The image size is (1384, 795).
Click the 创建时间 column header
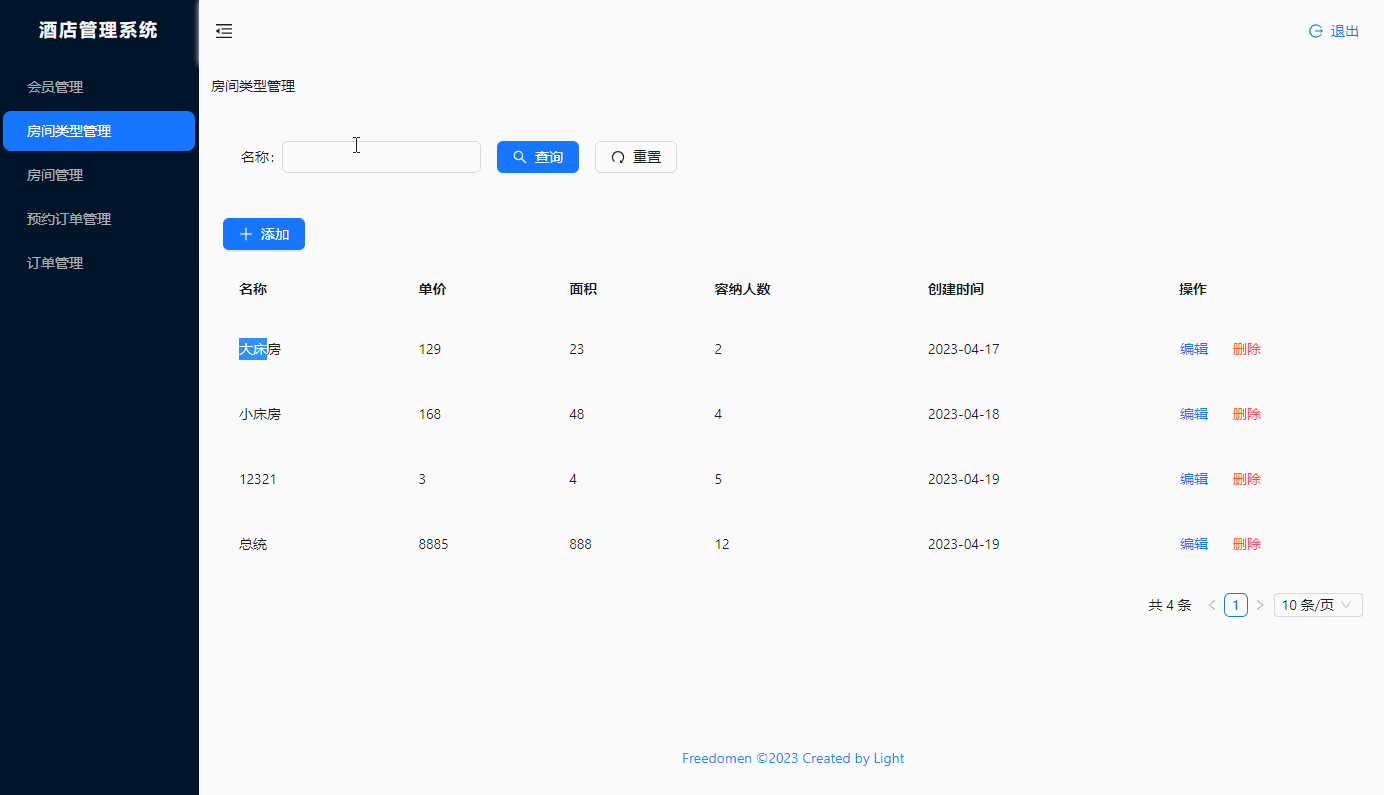[956, 289]
